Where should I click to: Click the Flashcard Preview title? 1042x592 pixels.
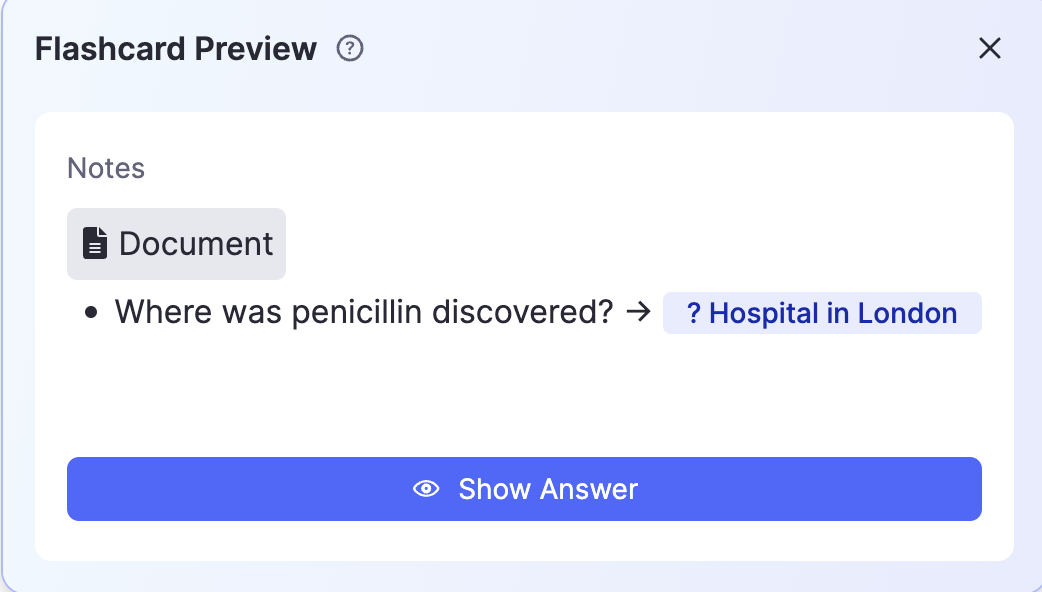pos(176,48)
